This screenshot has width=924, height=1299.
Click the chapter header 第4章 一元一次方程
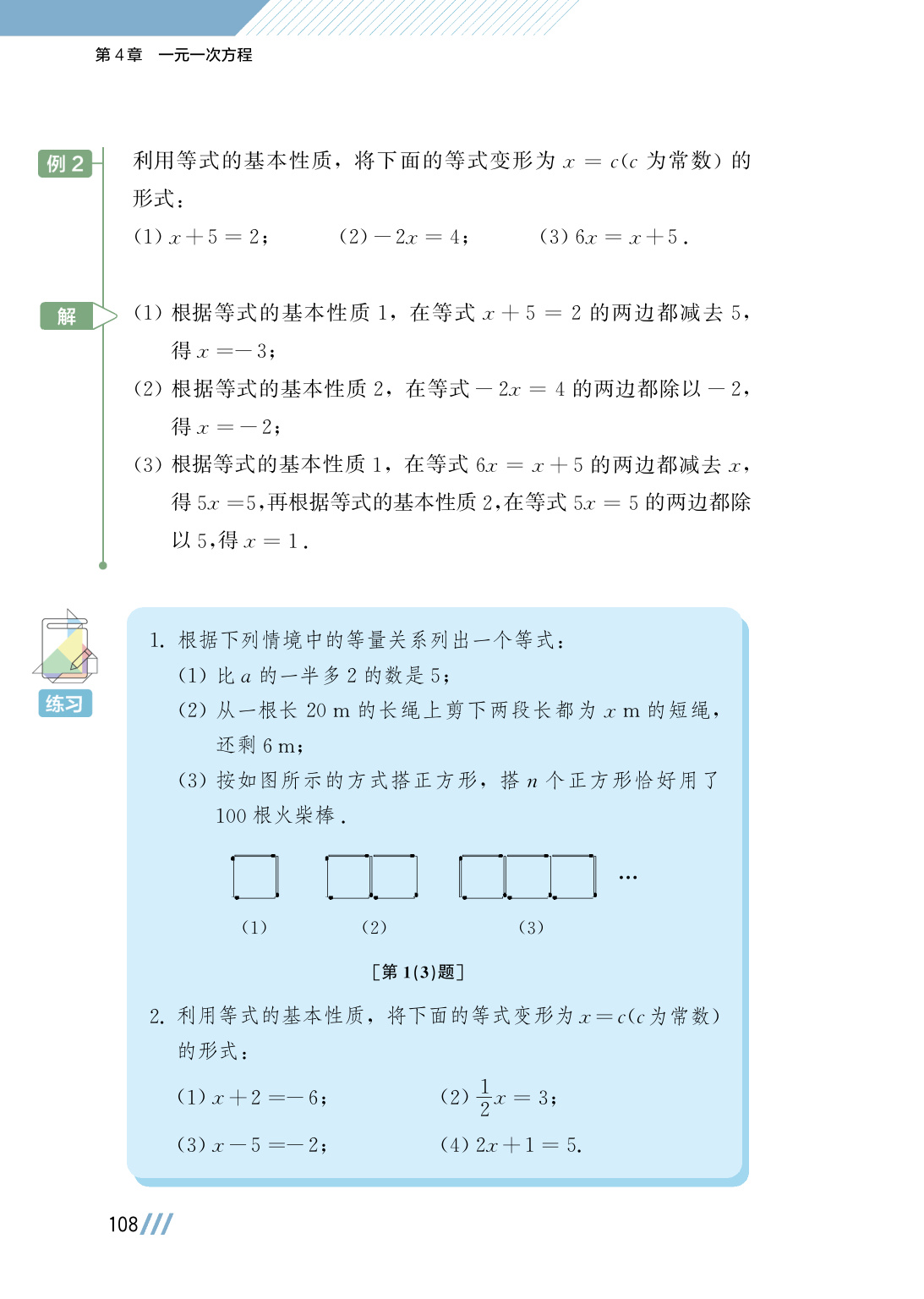tap(173, 55)
